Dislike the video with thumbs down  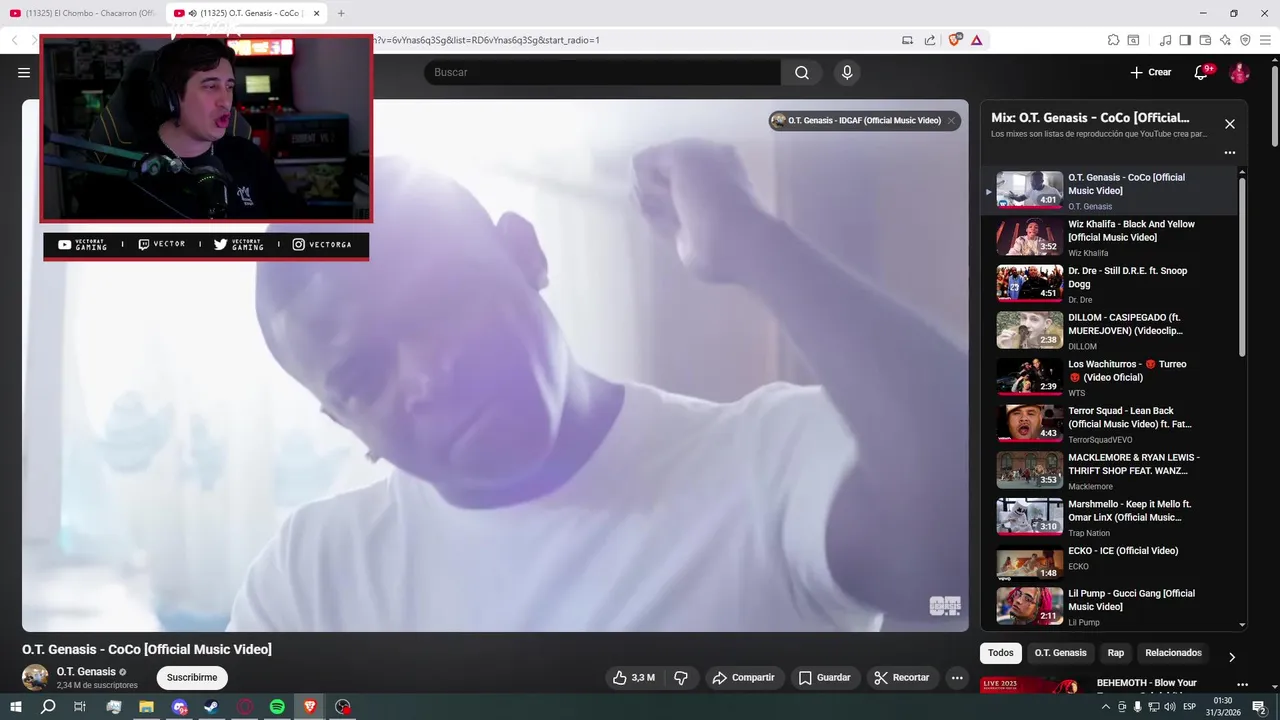point(681,678)
